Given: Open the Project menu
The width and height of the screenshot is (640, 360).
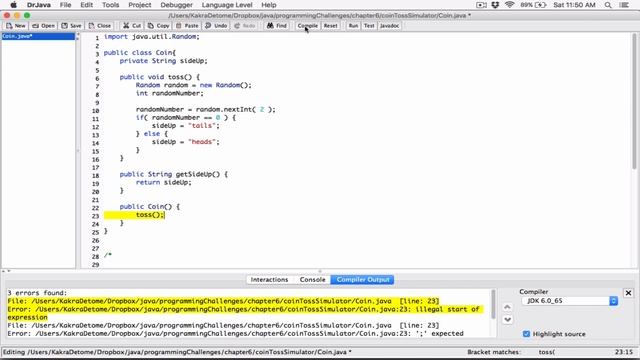Looking at the screenshot, I should [x=140, y=5].
